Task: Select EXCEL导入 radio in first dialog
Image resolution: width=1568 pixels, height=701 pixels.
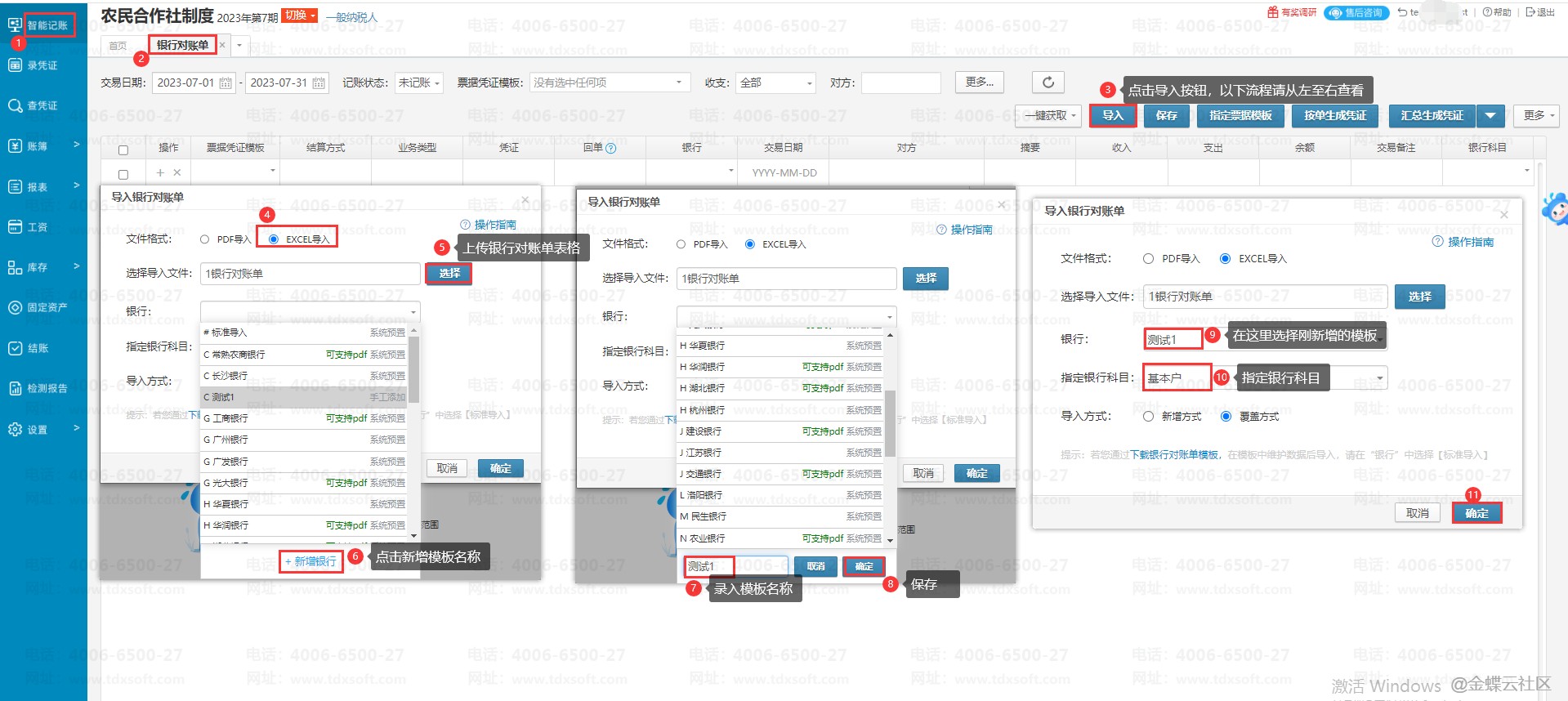Action: pos(274,239)
